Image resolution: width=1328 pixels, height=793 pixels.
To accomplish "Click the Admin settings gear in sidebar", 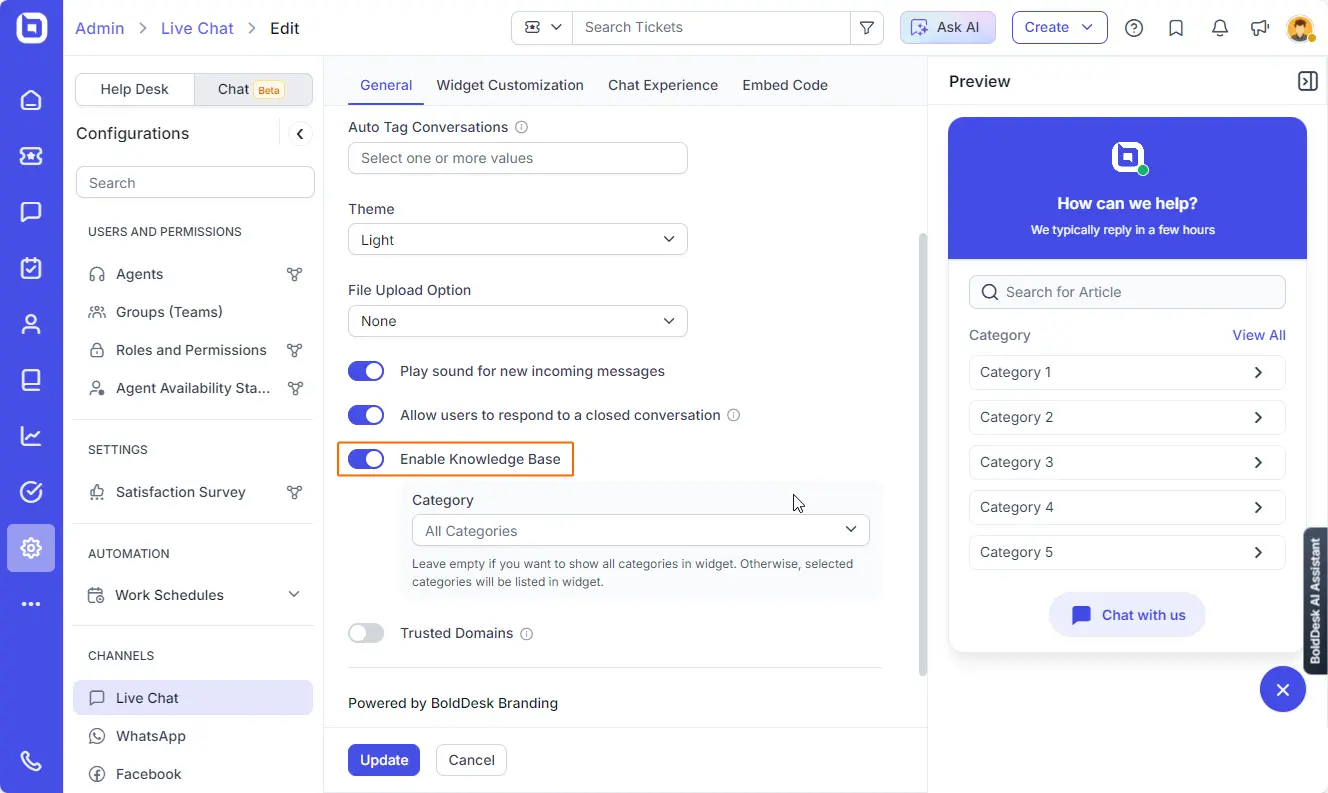I will (31, 548).
